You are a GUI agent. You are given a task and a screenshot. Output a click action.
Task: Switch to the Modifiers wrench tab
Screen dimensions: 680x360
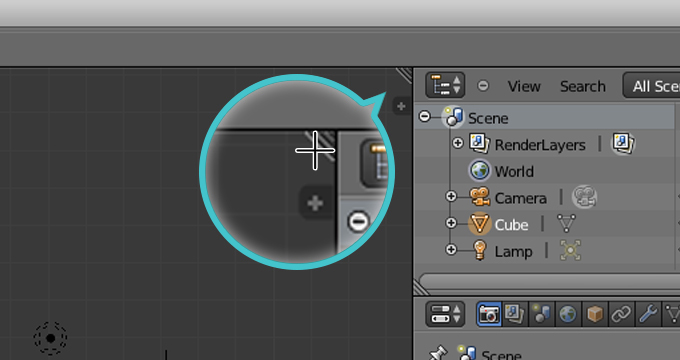648,314
